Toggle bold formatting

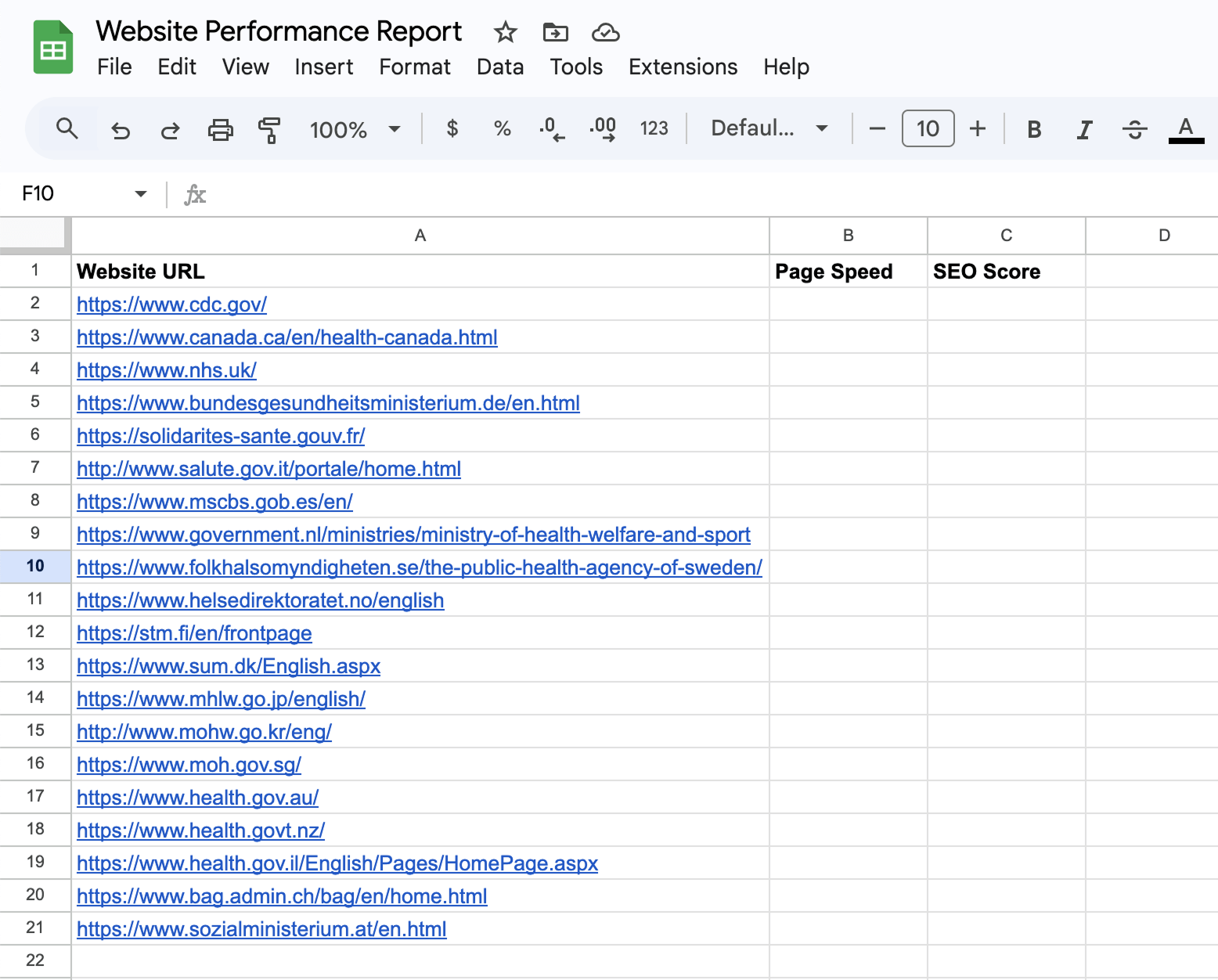click(1033, 129)
